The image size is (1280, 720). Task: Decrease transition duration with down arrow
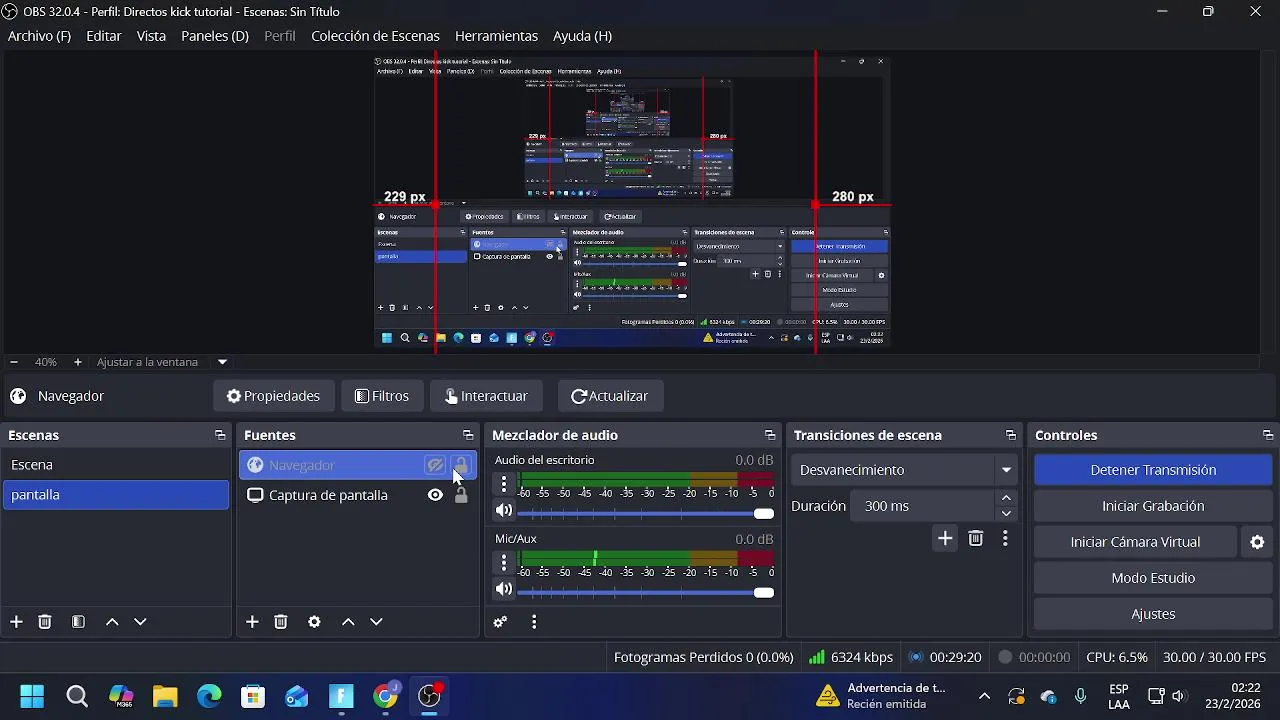pos(1006,514)
